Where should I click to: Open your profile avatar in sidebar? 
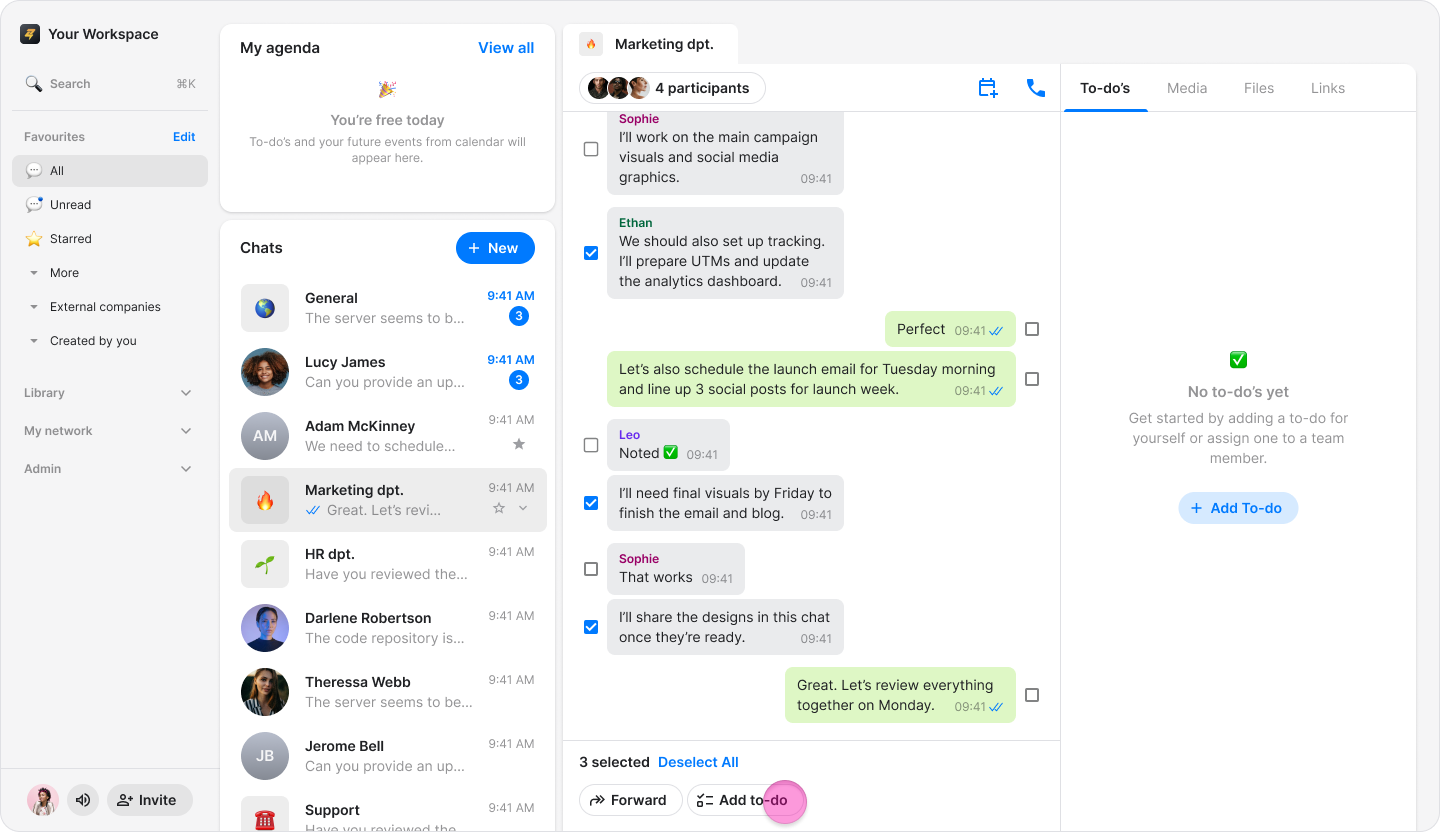pyautogui.click(x=43, y=800)
